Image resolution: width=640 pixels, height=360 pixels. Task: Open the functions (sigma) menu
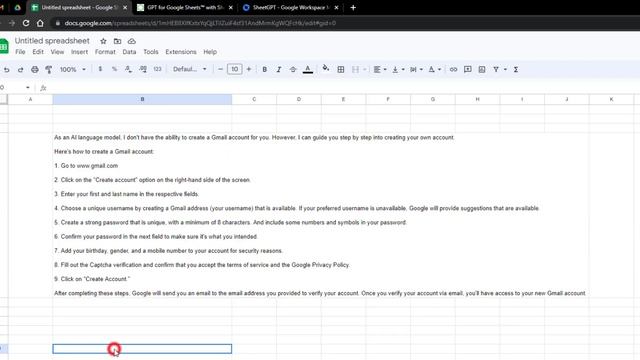(516, 70)
